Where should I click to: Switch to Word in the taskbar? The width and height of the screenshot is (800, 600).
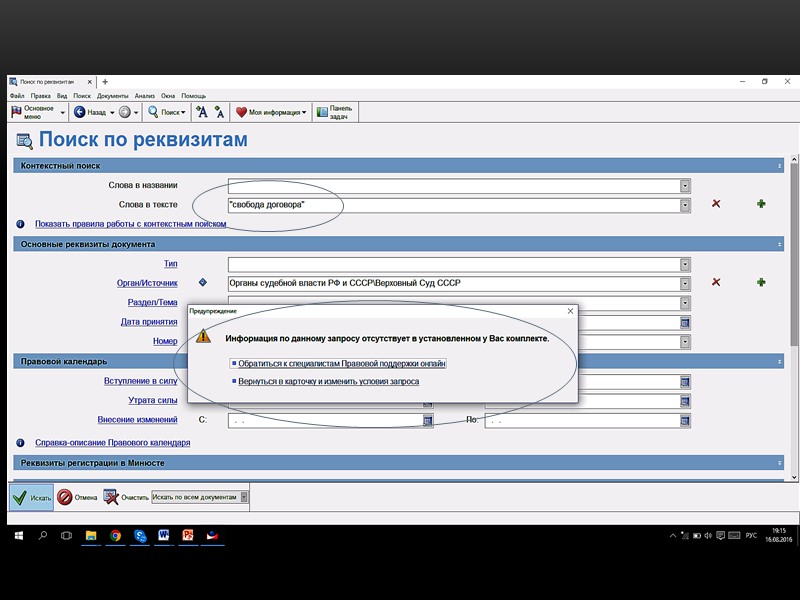tap(164, 535)
